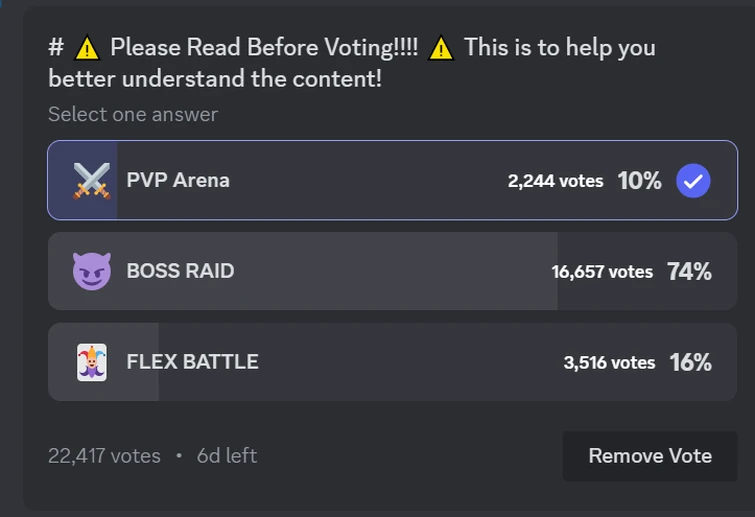Select the BOSS RAID answer label
Viewport: 755px width, 517px height.
[180, 271]
